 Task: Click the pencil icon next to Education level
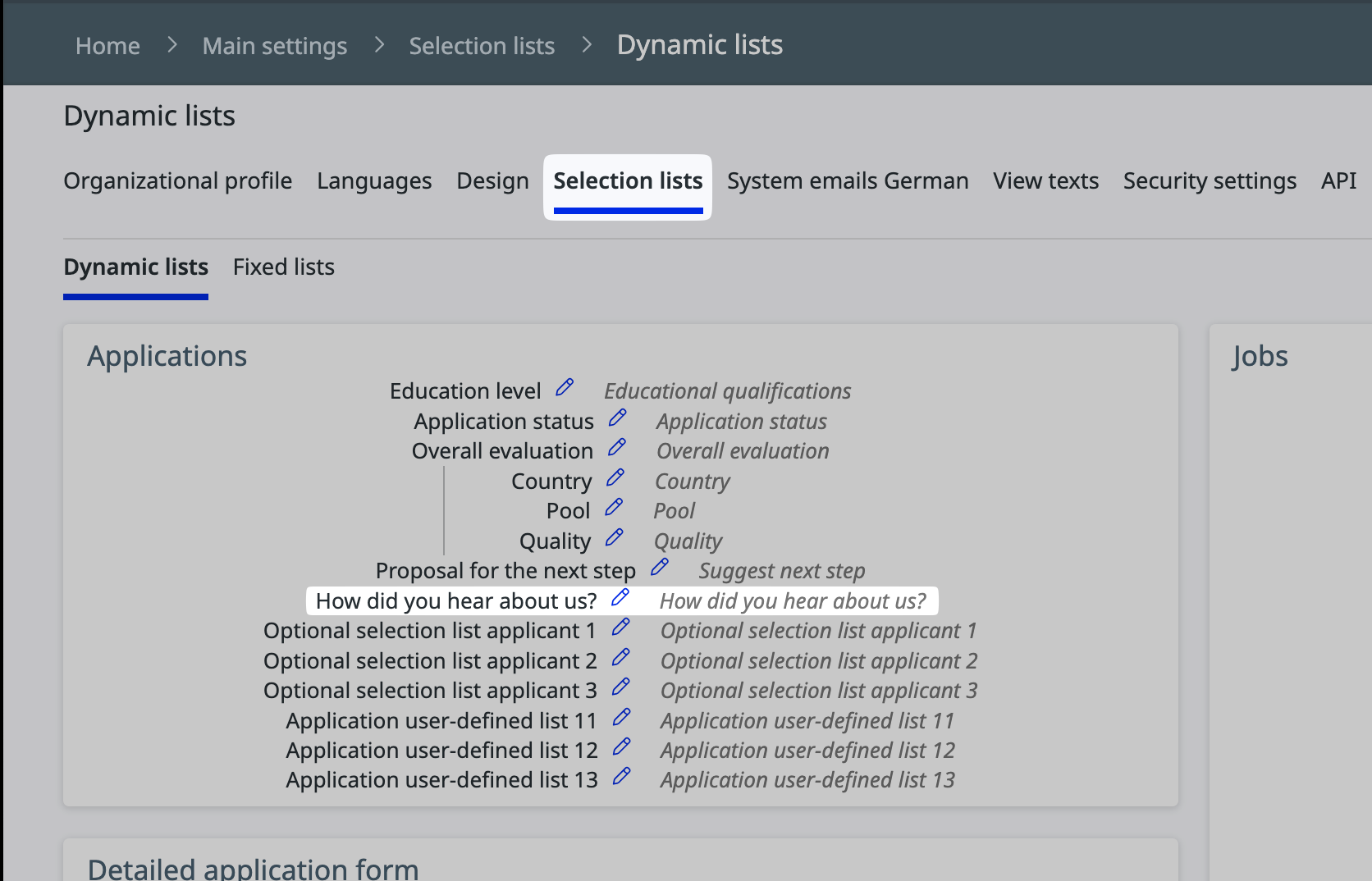click(x=565, y=387)
